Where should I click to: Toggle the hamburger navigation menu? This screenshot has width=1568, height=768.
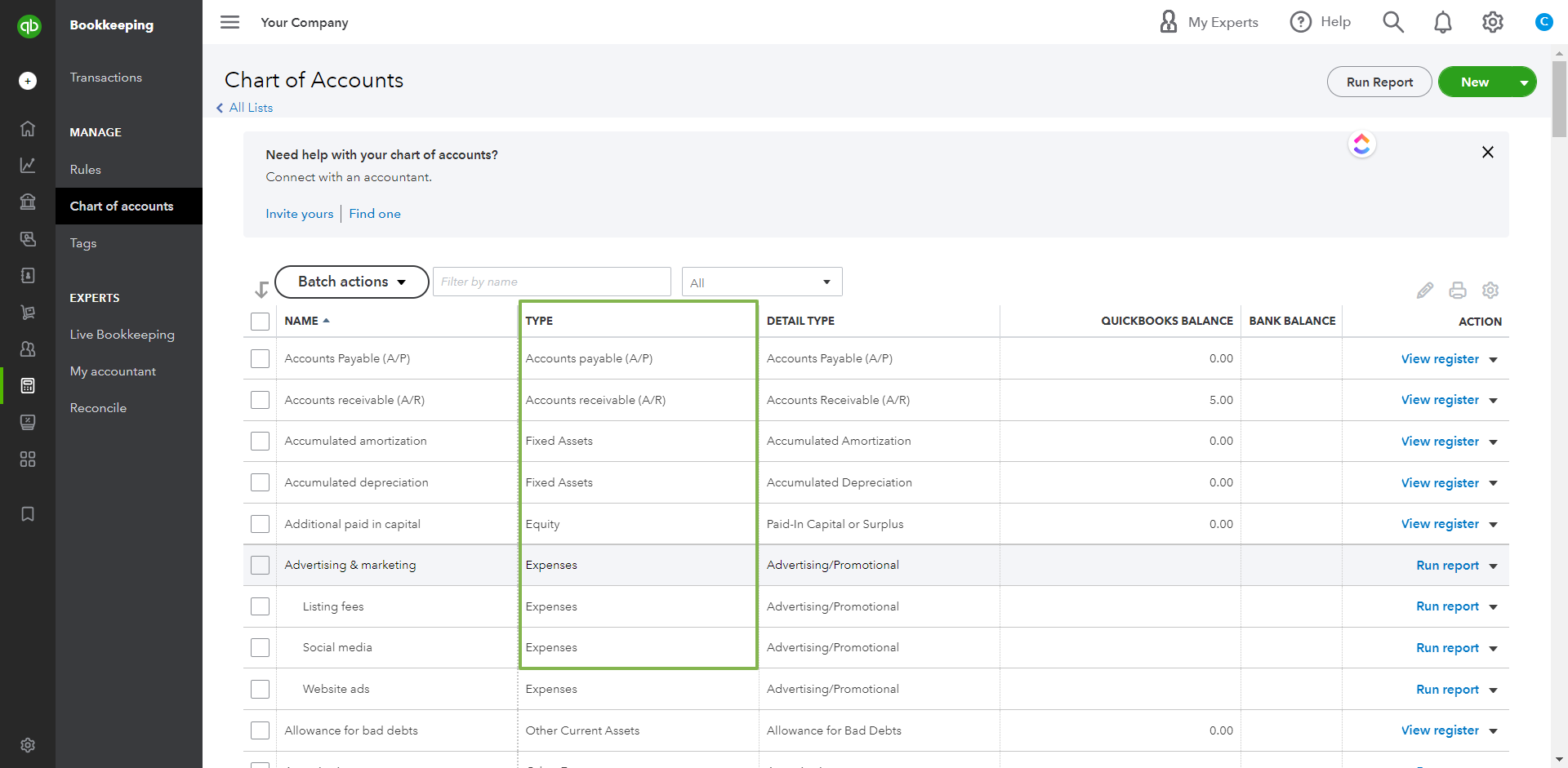pos(230,22)
